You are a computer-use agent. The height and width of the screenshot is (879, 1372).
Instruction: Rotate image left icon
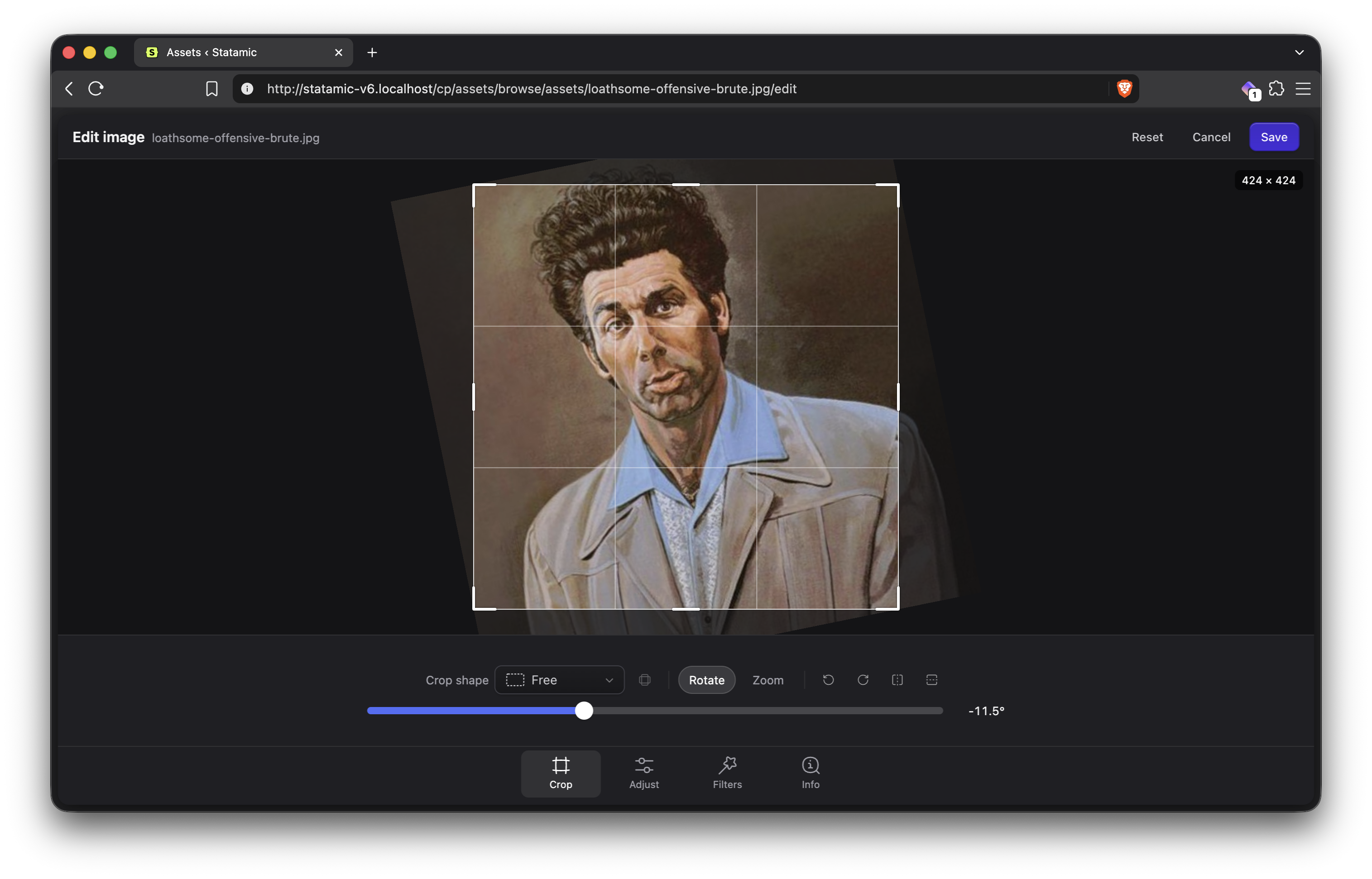coord(828,680)
